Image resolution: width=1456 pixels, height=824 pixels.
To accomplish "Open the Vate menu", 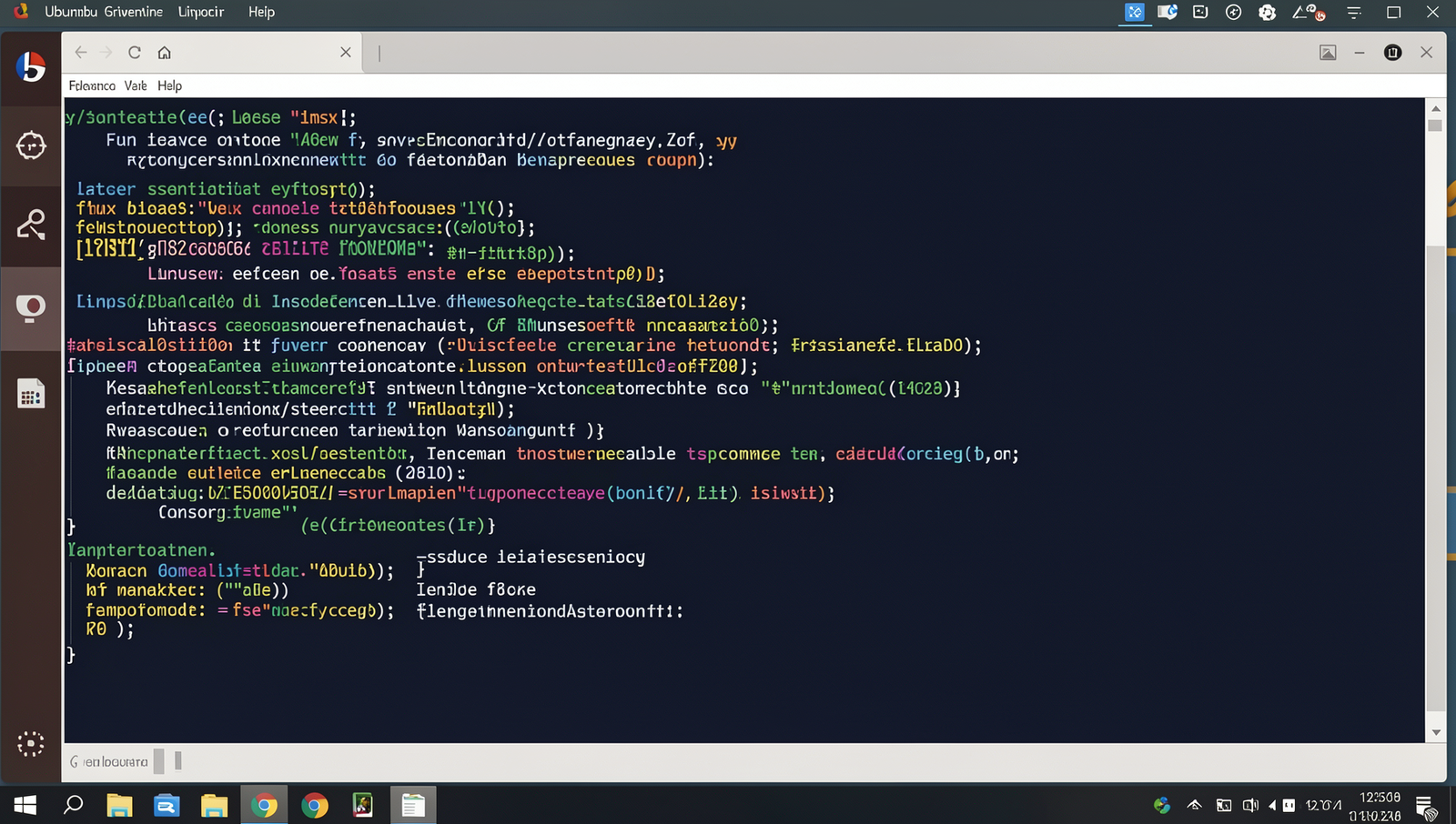I will [x=136, y=85].
